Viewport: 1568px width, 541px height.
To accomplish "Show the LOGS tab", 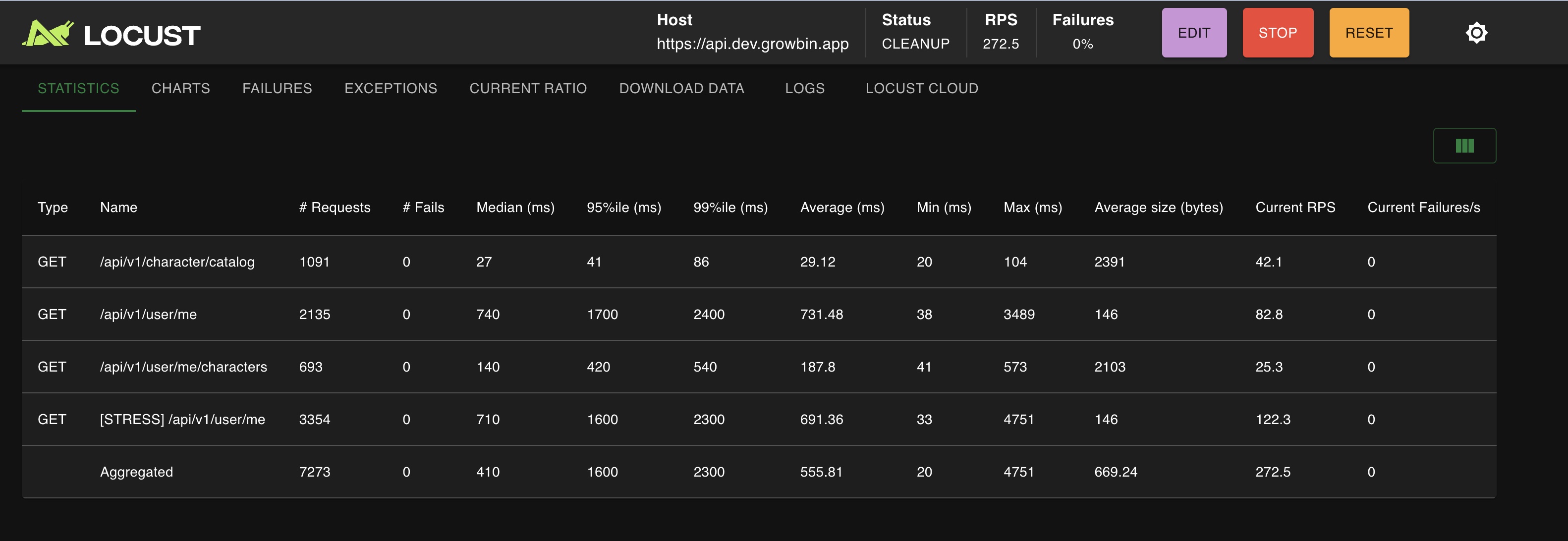I will click(x=804, y=88).
